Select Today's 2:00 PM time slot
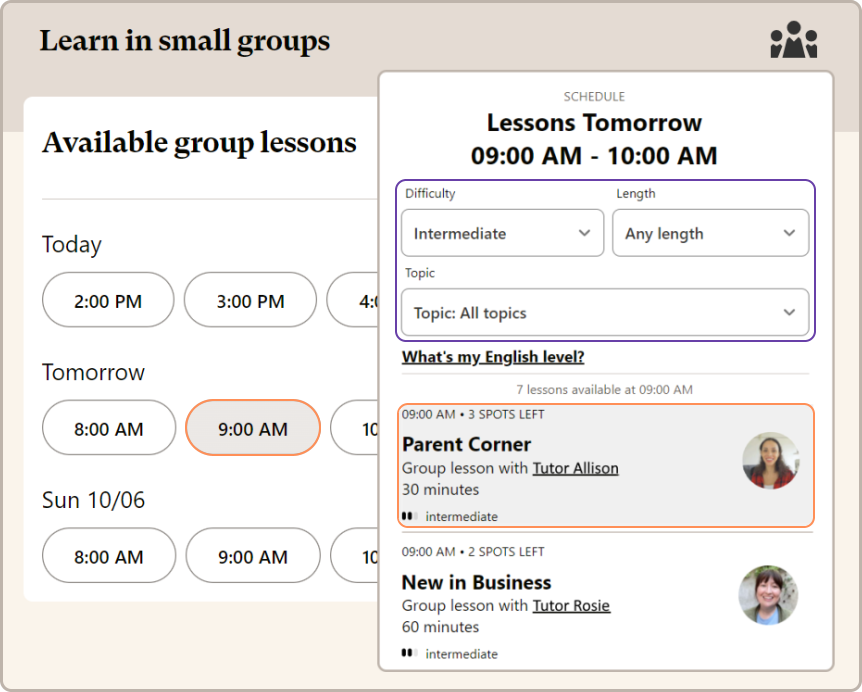 pos(108,300)
